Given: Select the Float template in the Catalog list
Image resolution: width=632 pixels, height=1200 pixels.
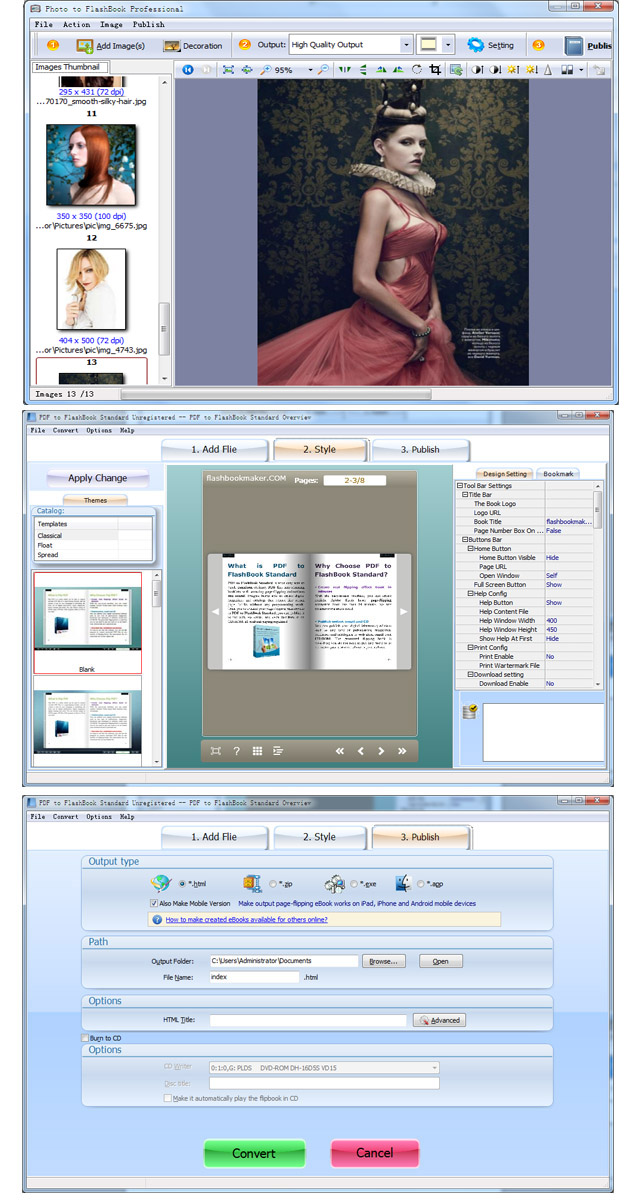Looking at the screenshot, I should coord(95,545).
